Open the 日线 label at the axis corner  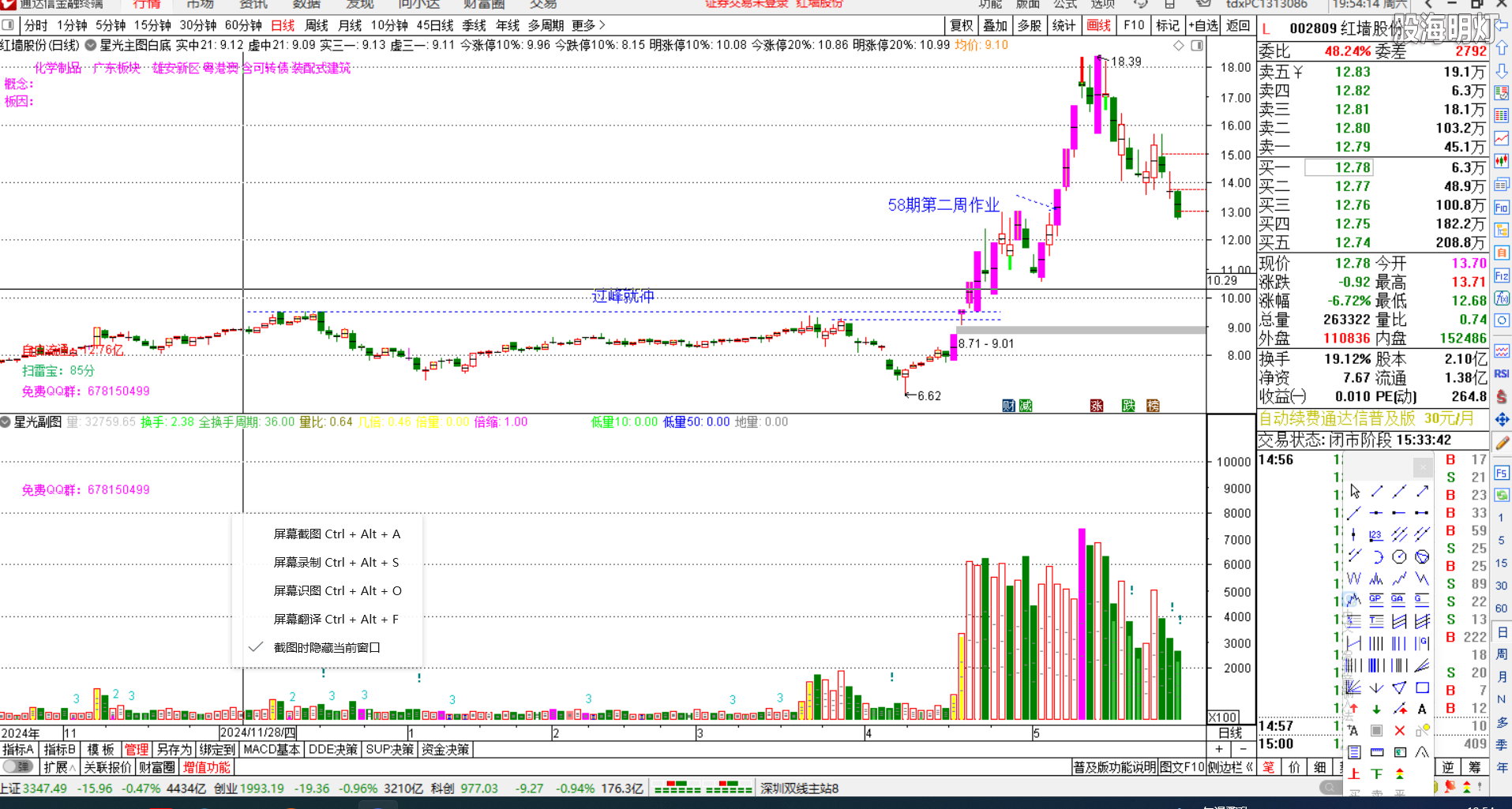pyautogui.click(x=1230, y=733)
